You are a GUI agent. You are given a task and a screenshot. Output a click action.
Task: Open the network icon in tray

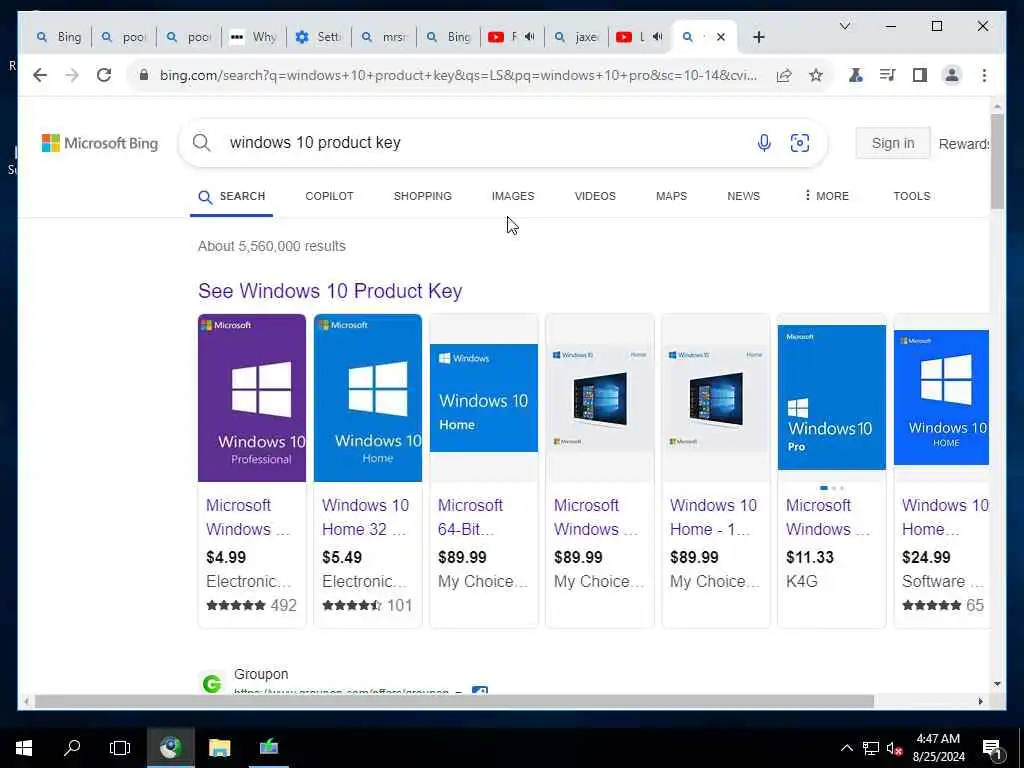(x=871, y=748)
